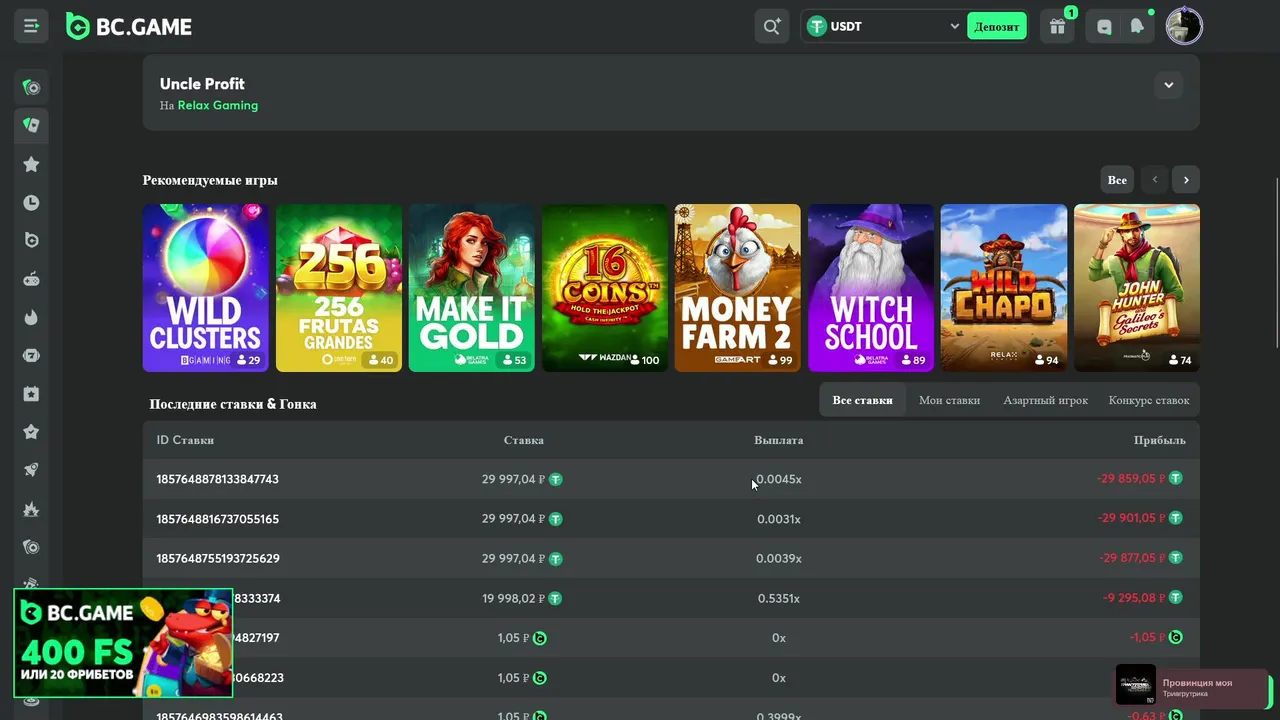
Task: Open the Make It Gold game thumbnail
Action: click(472, 288)
